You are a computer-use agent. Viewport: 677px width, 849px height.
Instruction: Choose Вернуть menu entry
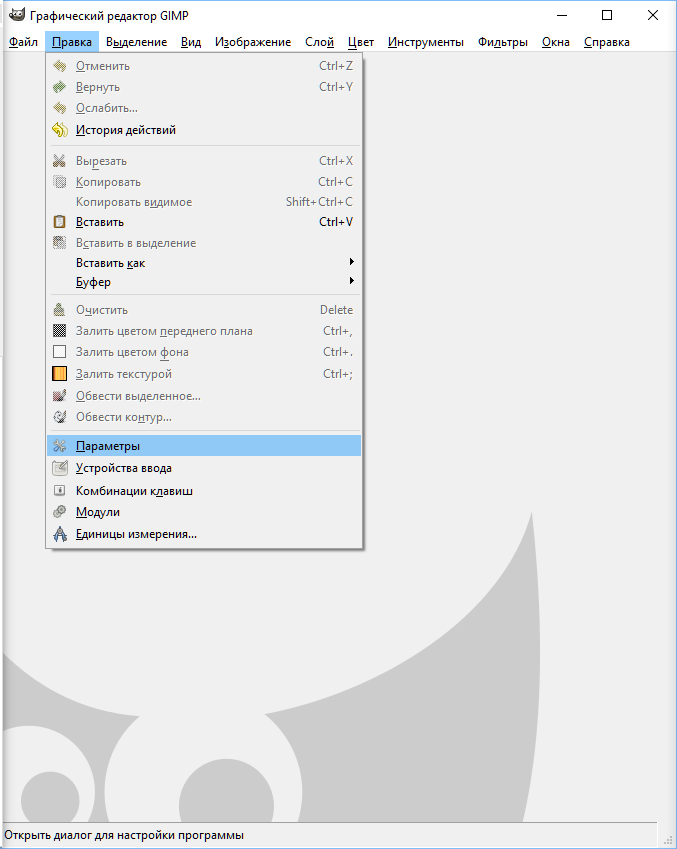pos(204,87)
